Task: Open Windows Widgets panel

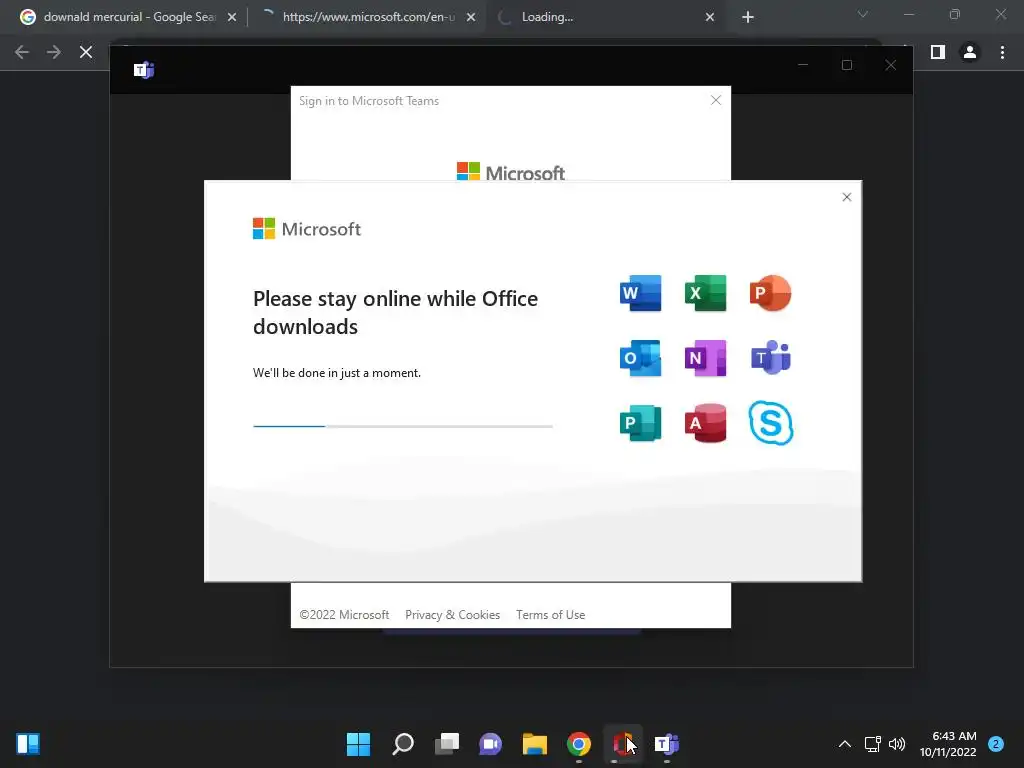Action: click(28, 744)
